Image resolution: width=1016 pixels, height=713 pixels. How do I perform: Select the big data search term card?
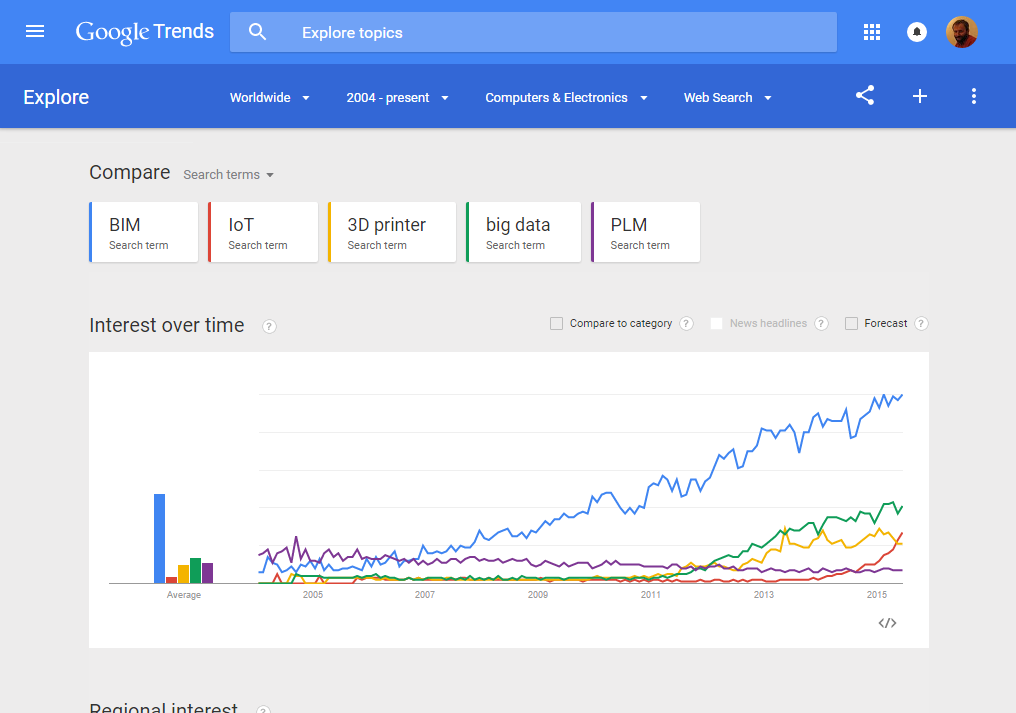tap(523, 233)
